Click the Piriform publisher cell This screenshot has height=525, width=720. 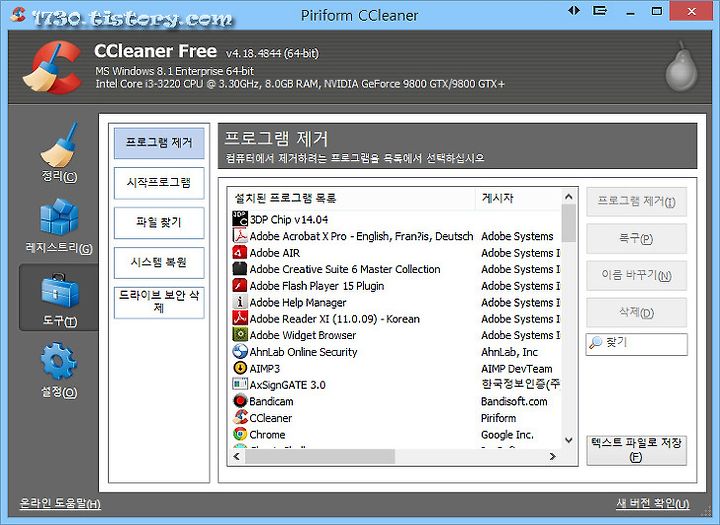point(498,418)
